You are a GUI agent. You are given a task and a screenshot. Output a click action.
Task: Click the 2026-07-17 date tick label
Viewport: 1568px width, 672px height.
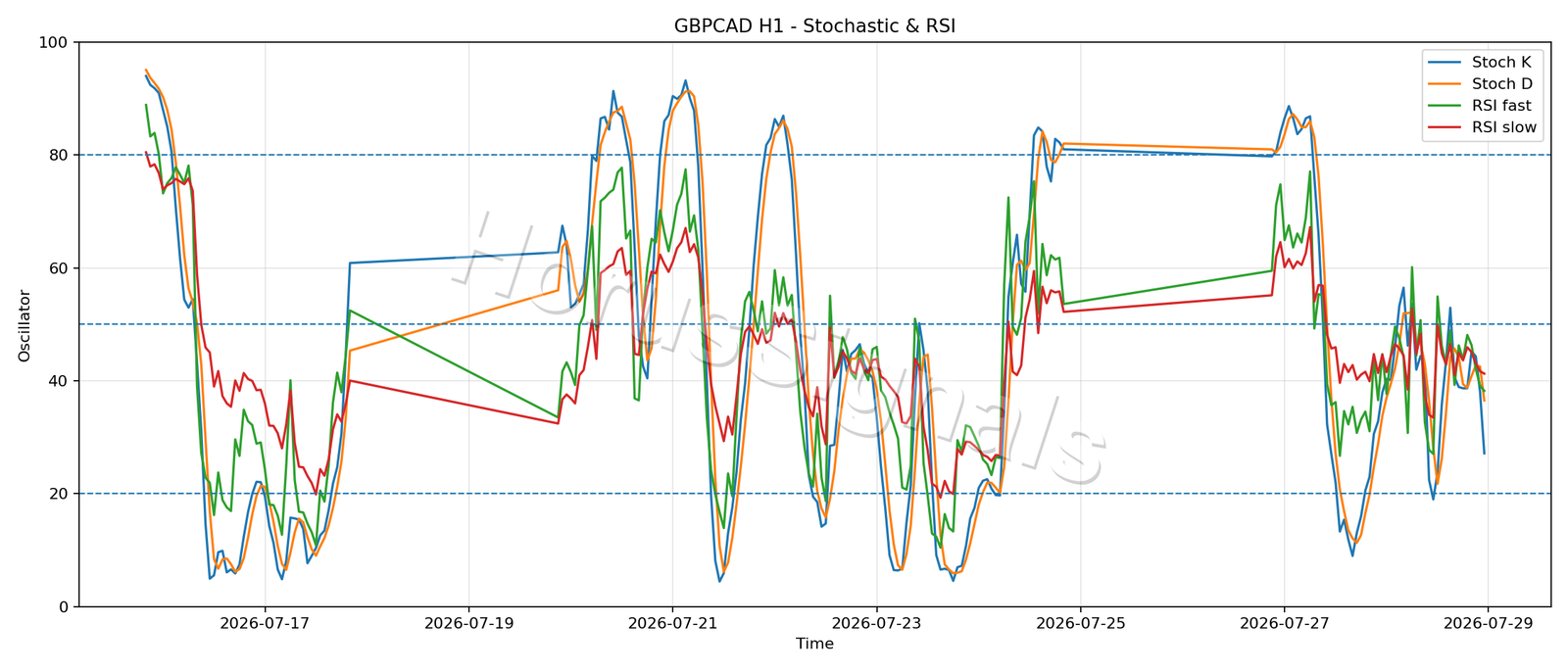tap(265, 622)
